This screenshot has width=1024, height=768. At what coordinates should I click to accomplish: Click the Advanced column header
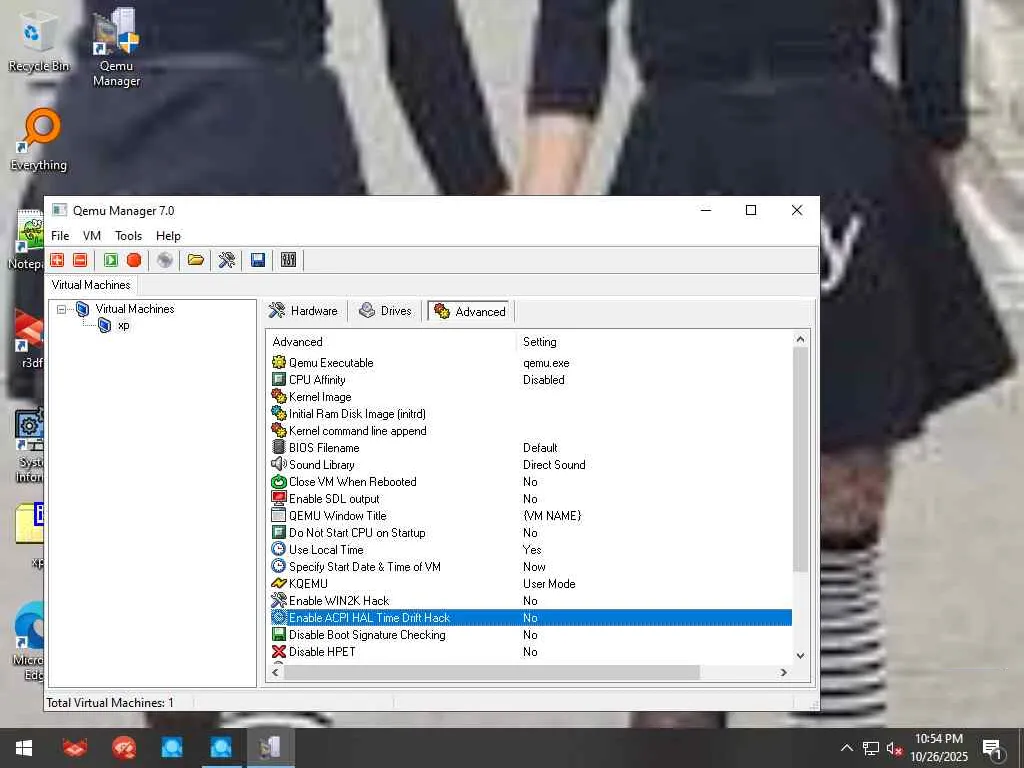tap(392, 342)
